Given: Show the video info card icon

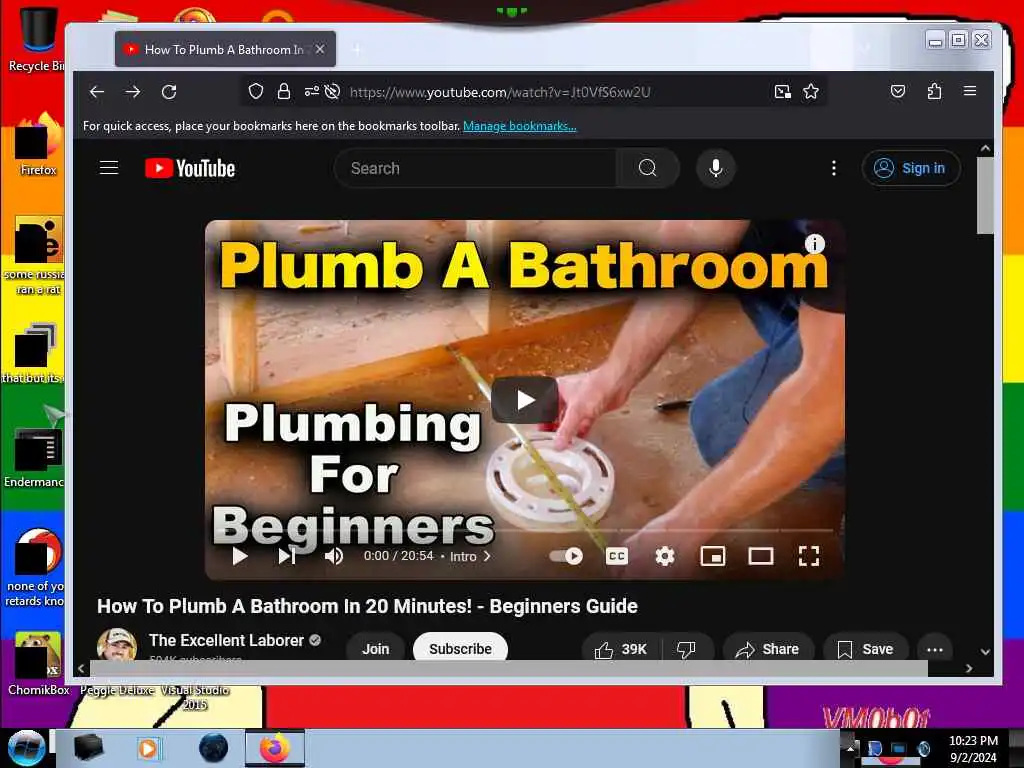Looking at the screenshot, I should click(x=814, y=244).
